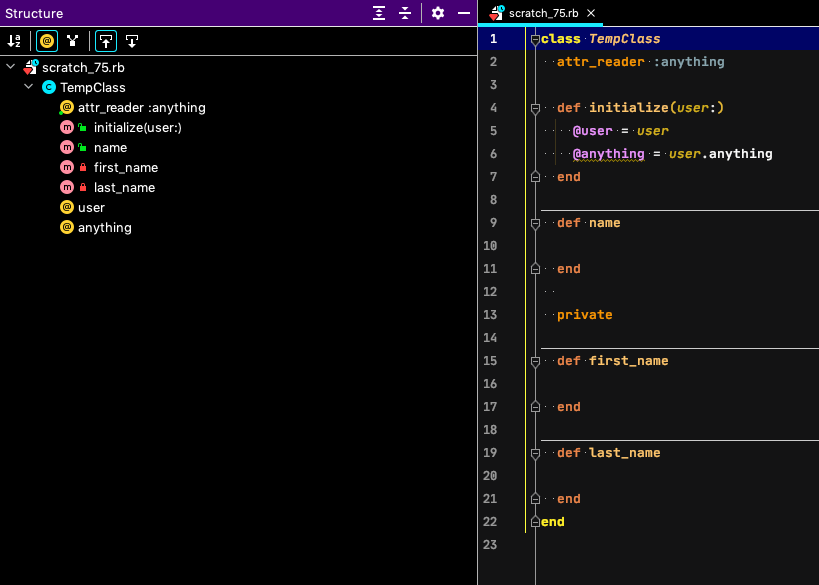Click @user variable on line 5

pyautogui.click(x=592, y=131)
